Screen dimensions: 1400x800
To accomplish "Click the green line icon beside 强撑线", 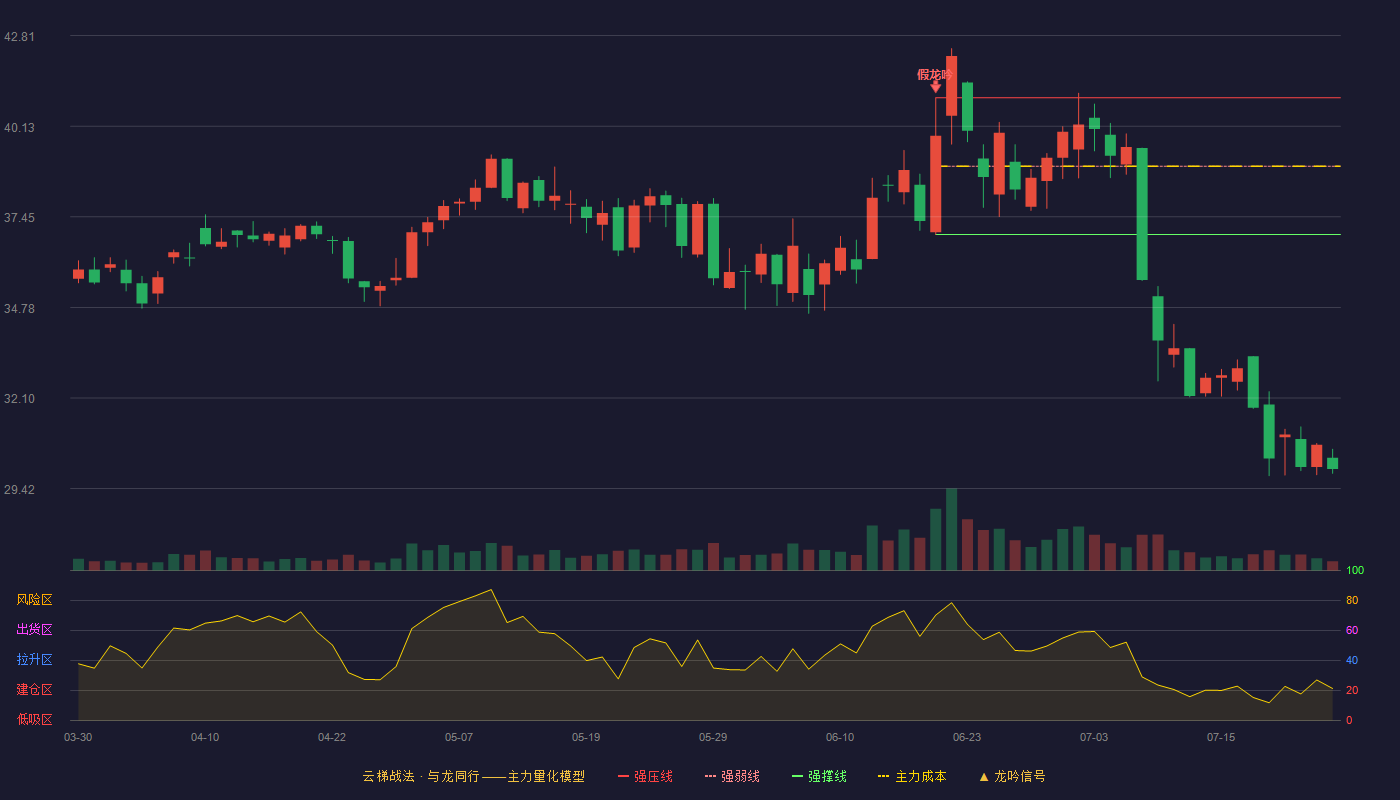I will pos(797,776).
